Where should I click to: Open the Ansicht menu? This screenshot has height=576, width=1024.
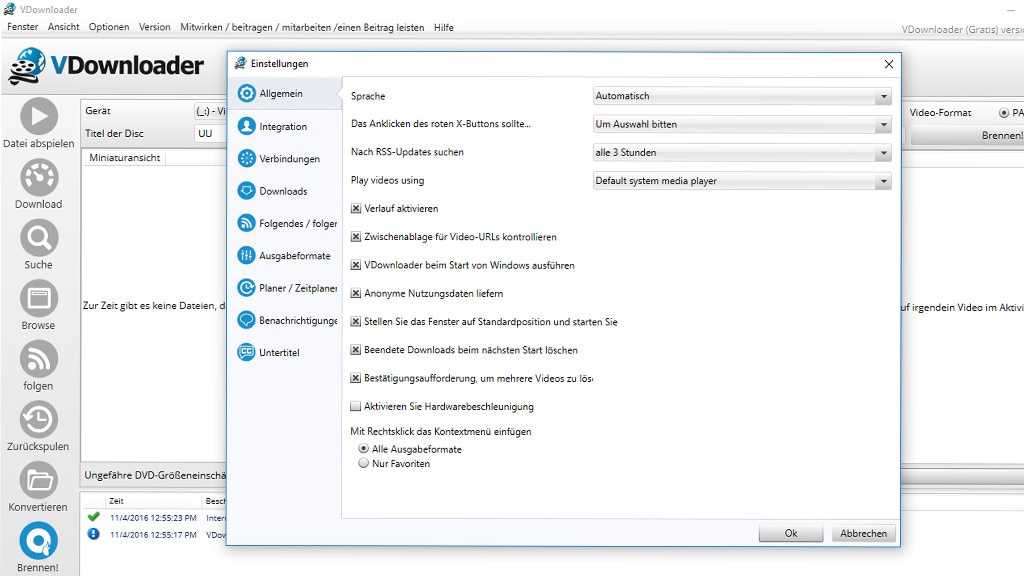click(x=63, y=27)
